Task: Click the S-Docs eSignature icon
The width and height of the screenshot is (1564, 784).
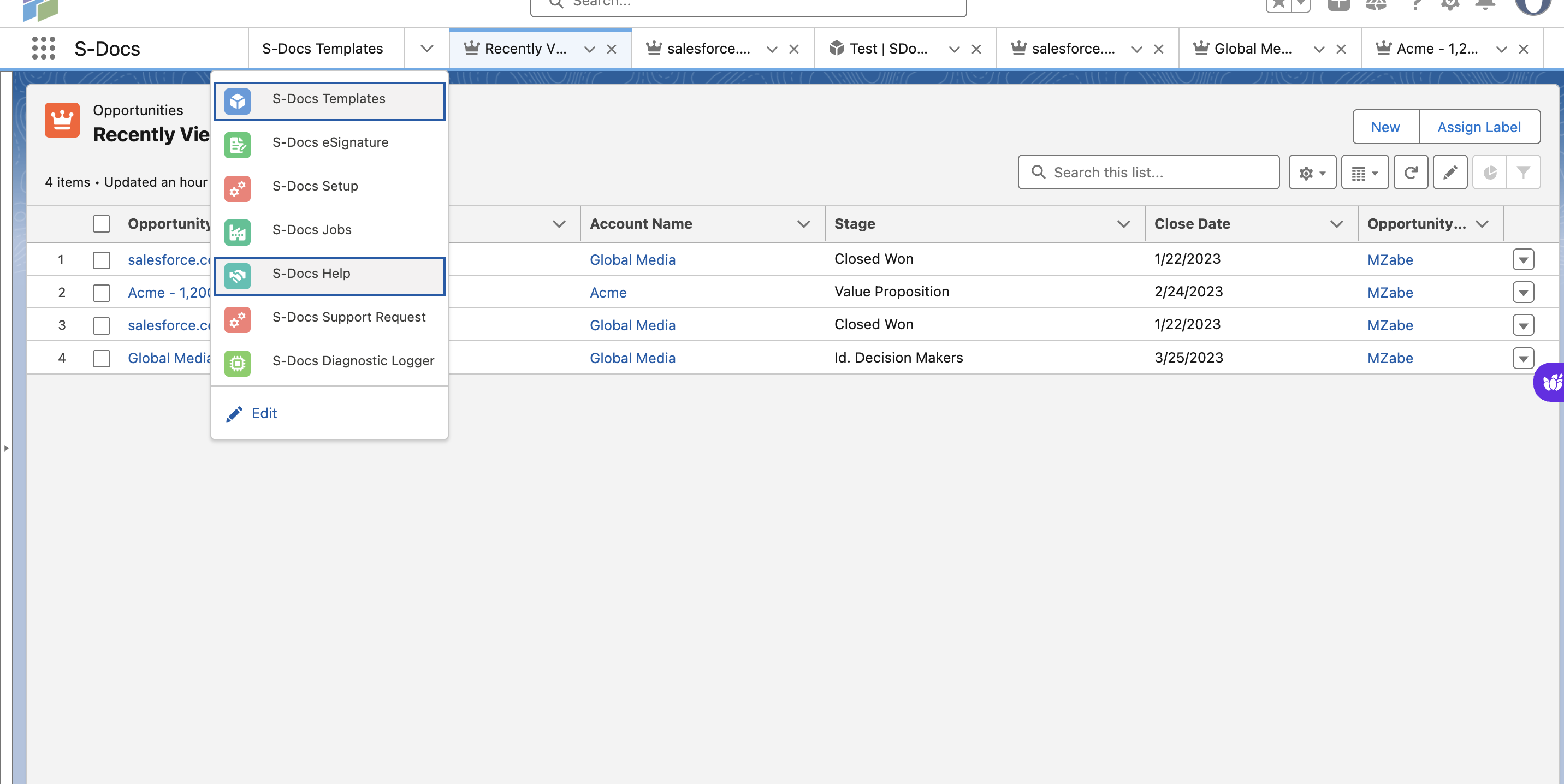Action: (x=238, y=144)
